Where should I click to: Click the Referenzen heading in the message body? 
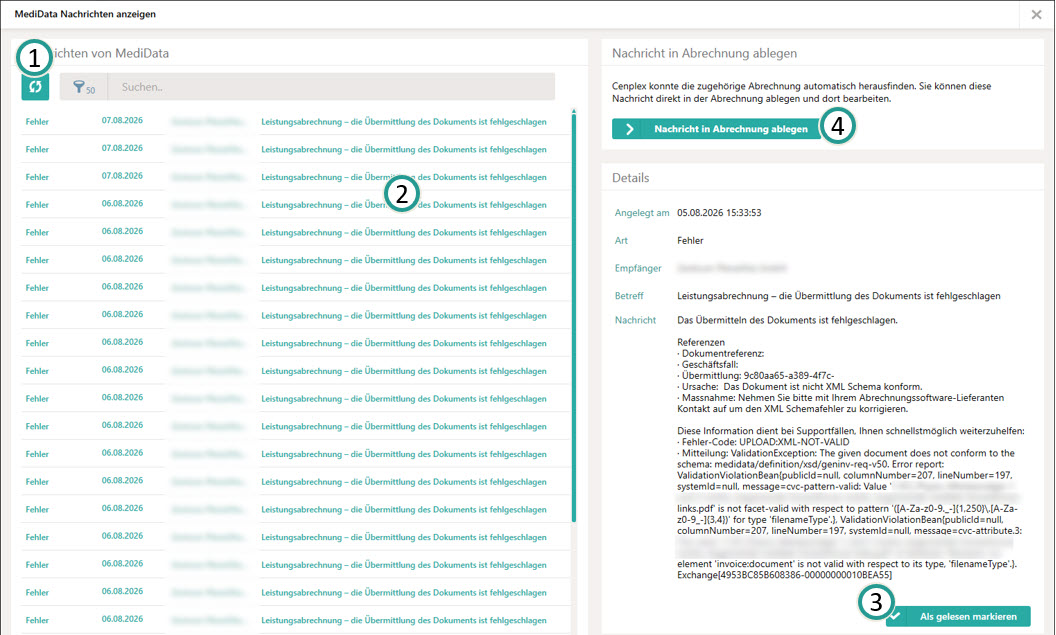(701, 342)
